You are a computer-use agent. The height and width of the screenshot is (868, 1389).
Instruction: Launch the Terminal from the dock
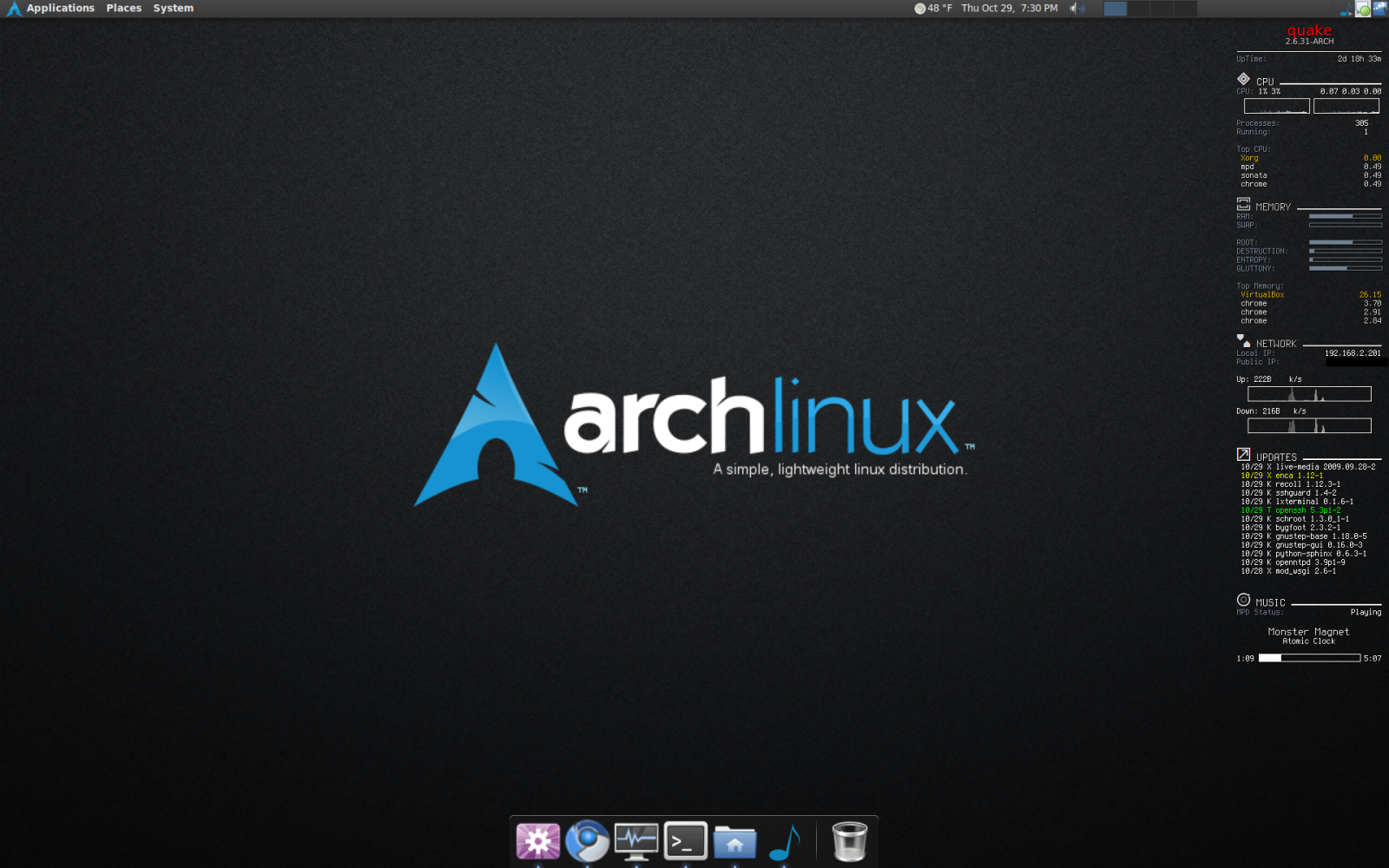click(686, 841)
